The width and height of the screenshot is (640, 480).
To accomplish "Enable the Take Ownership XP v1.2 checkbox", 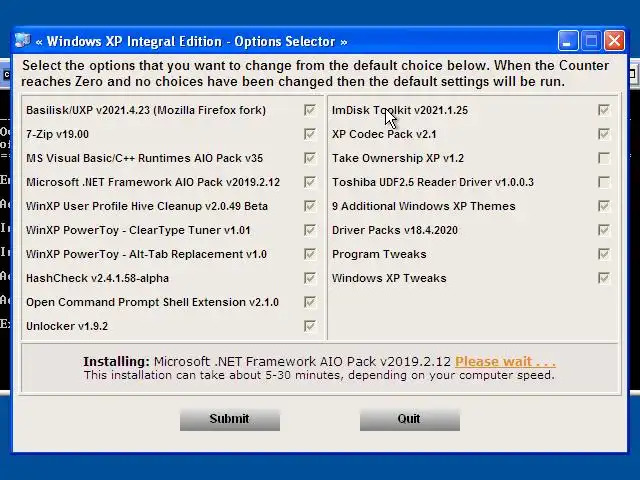I will 604,158.
